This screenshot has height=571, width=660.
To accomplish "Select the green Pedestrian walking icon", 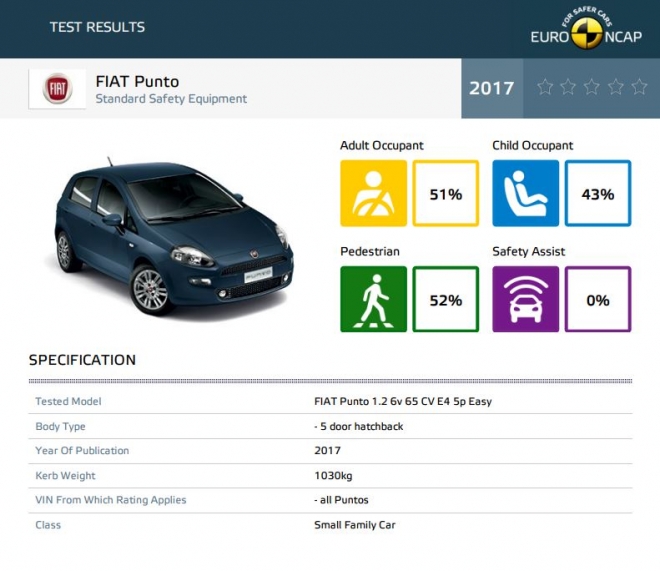I will (x=373, y=299).
